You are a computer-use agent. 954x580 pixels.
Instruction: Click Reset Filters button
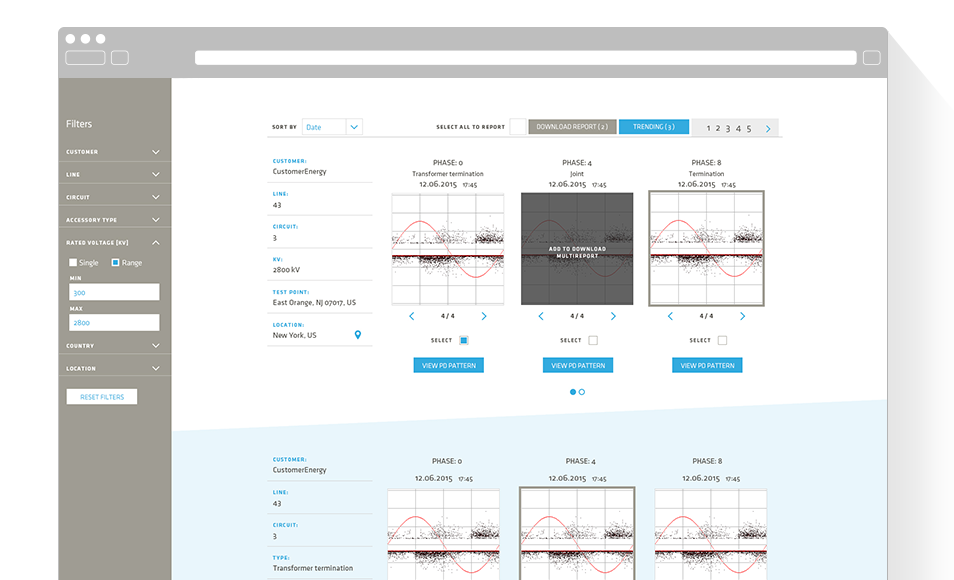coord(102,397)
